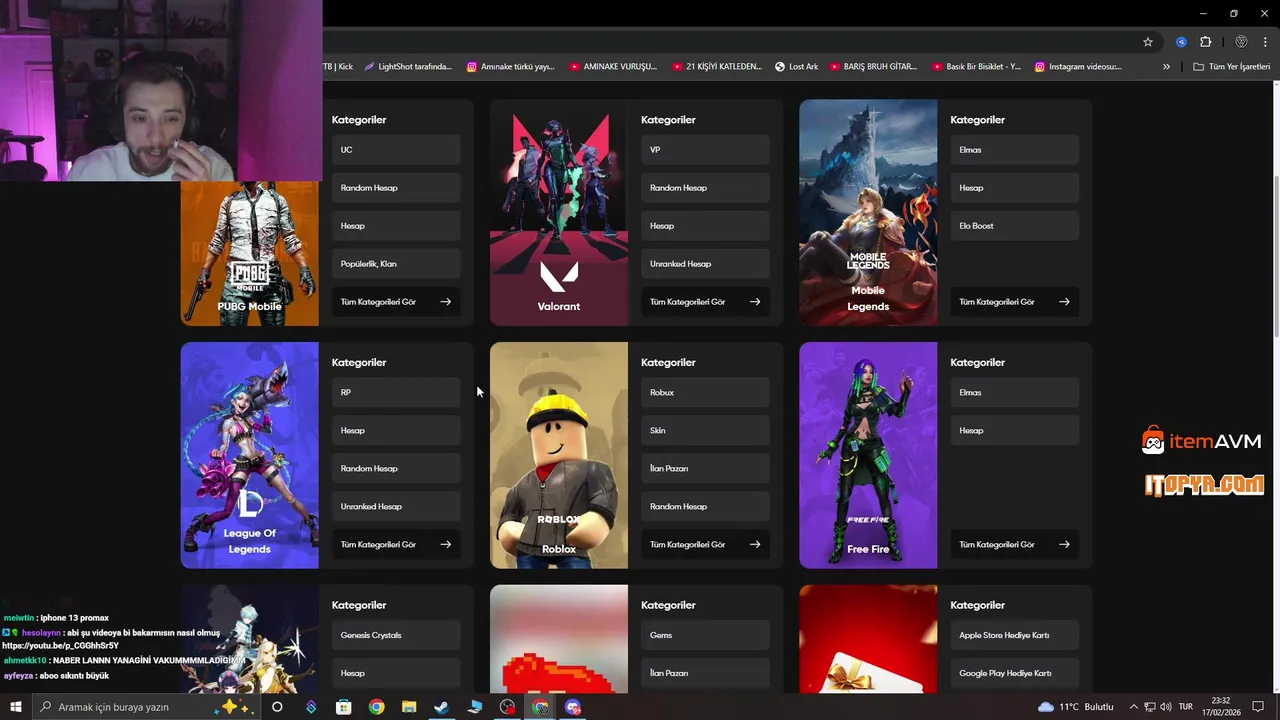Select the Robux category under Roblox
The image size is (1280, 720).
point(705,393)
